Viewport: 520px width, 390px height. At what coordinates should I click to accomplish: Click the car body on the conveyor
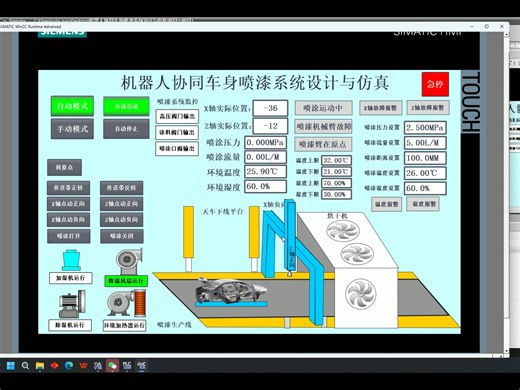[x=230, y=292]
